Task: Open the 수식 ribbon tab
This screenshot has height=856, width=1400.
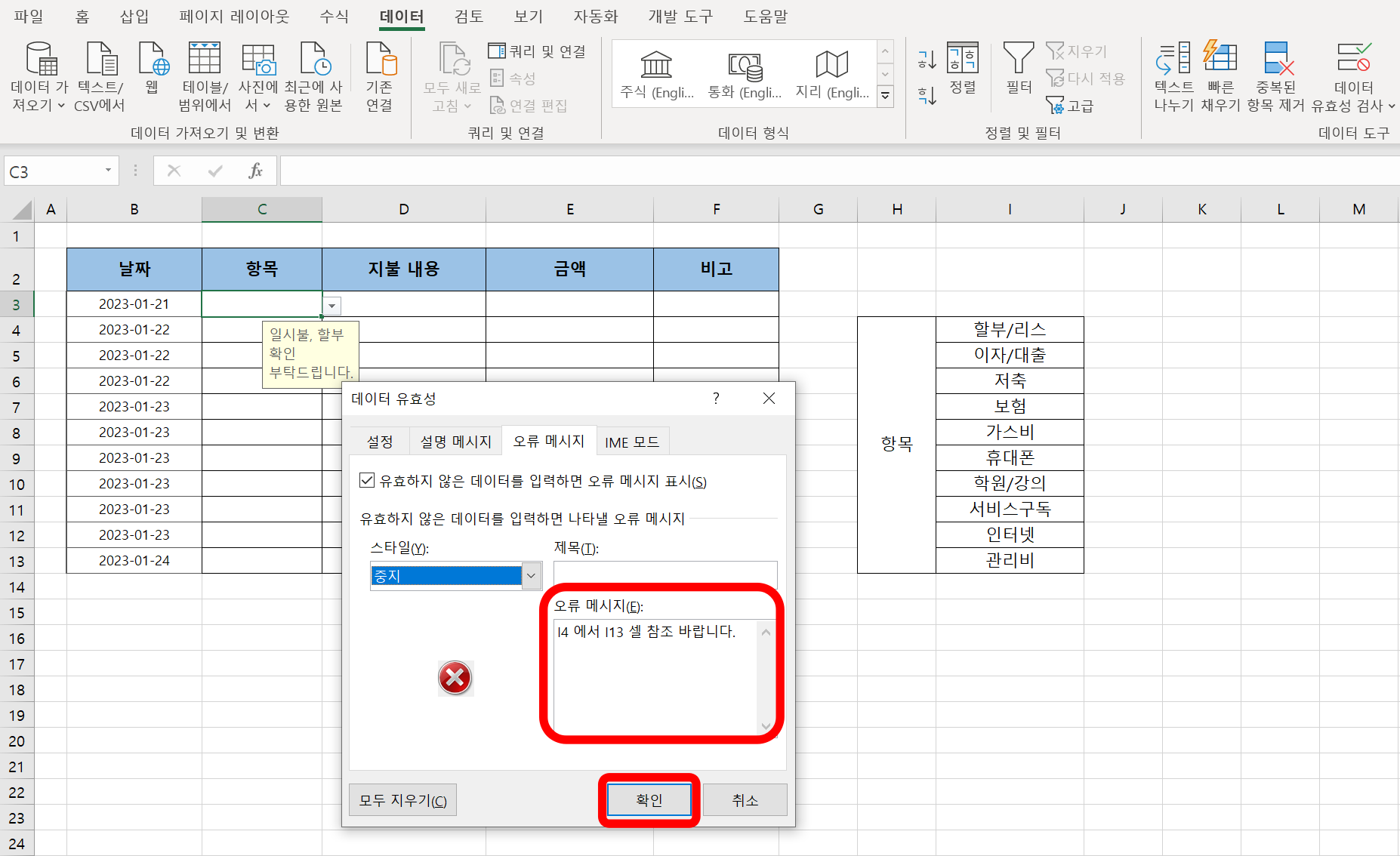Action: click(334, 17)
